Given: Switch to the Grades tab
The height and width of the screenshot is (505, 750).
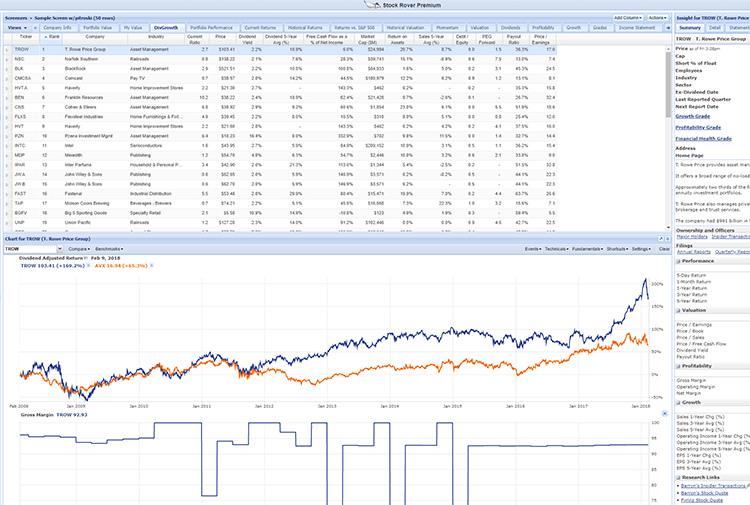Looking at the screenshot, I should tap(600, 28).
